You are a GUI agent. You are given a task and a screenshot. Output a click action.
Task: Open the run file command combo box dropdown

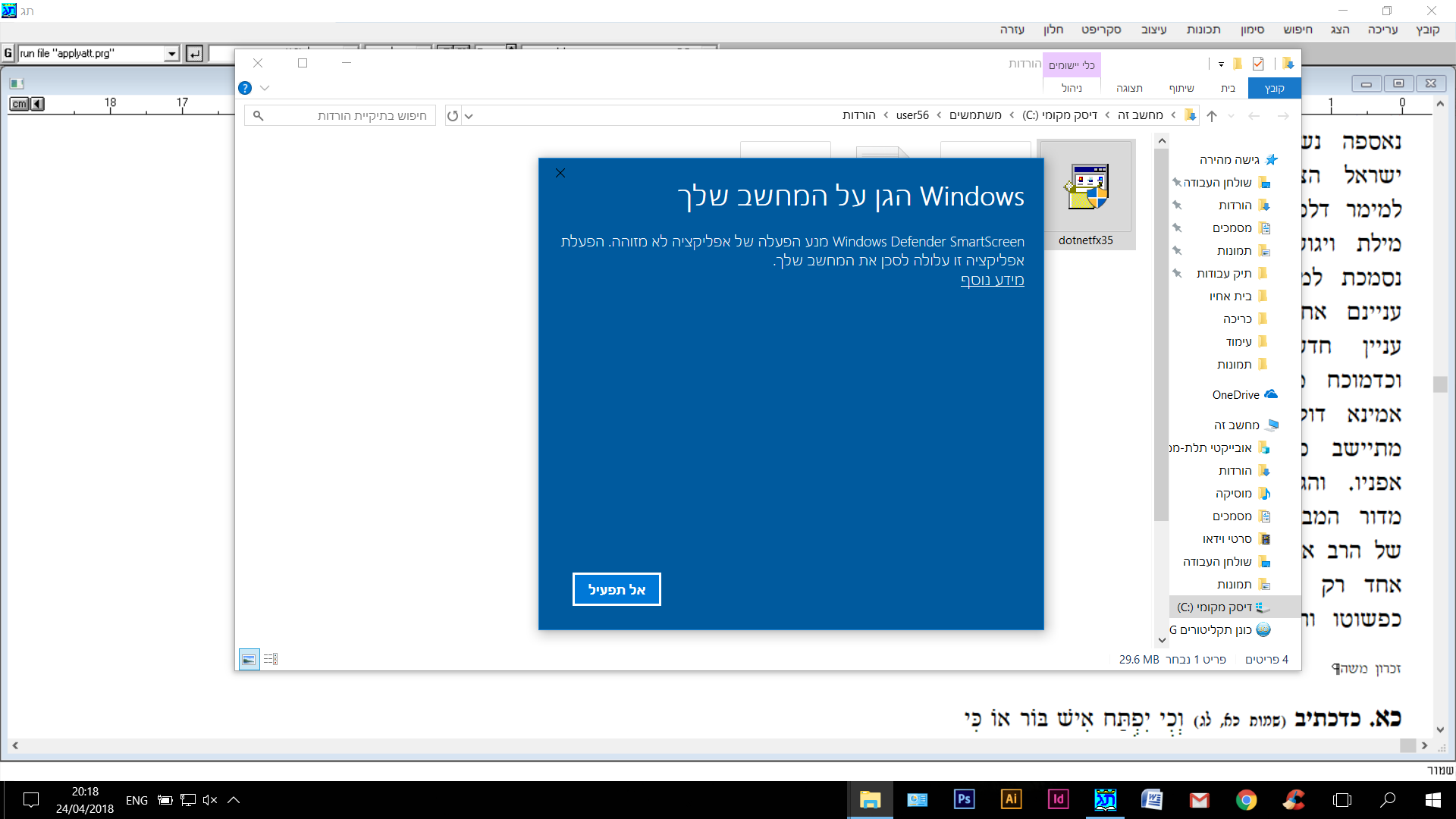click(172, 53)
